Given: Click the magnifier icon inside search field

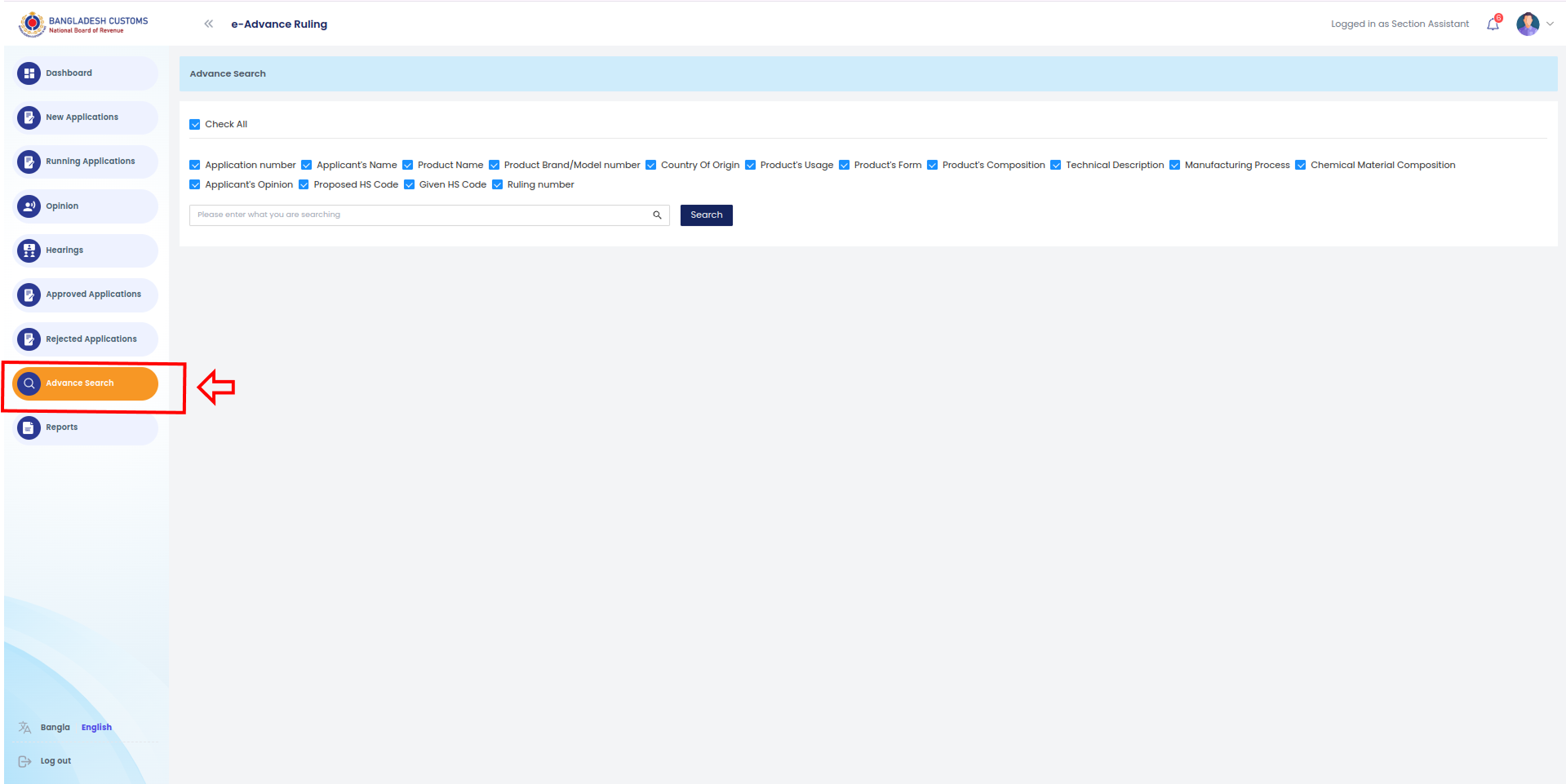Looking at the screenshot, I should tap(657, 215).
